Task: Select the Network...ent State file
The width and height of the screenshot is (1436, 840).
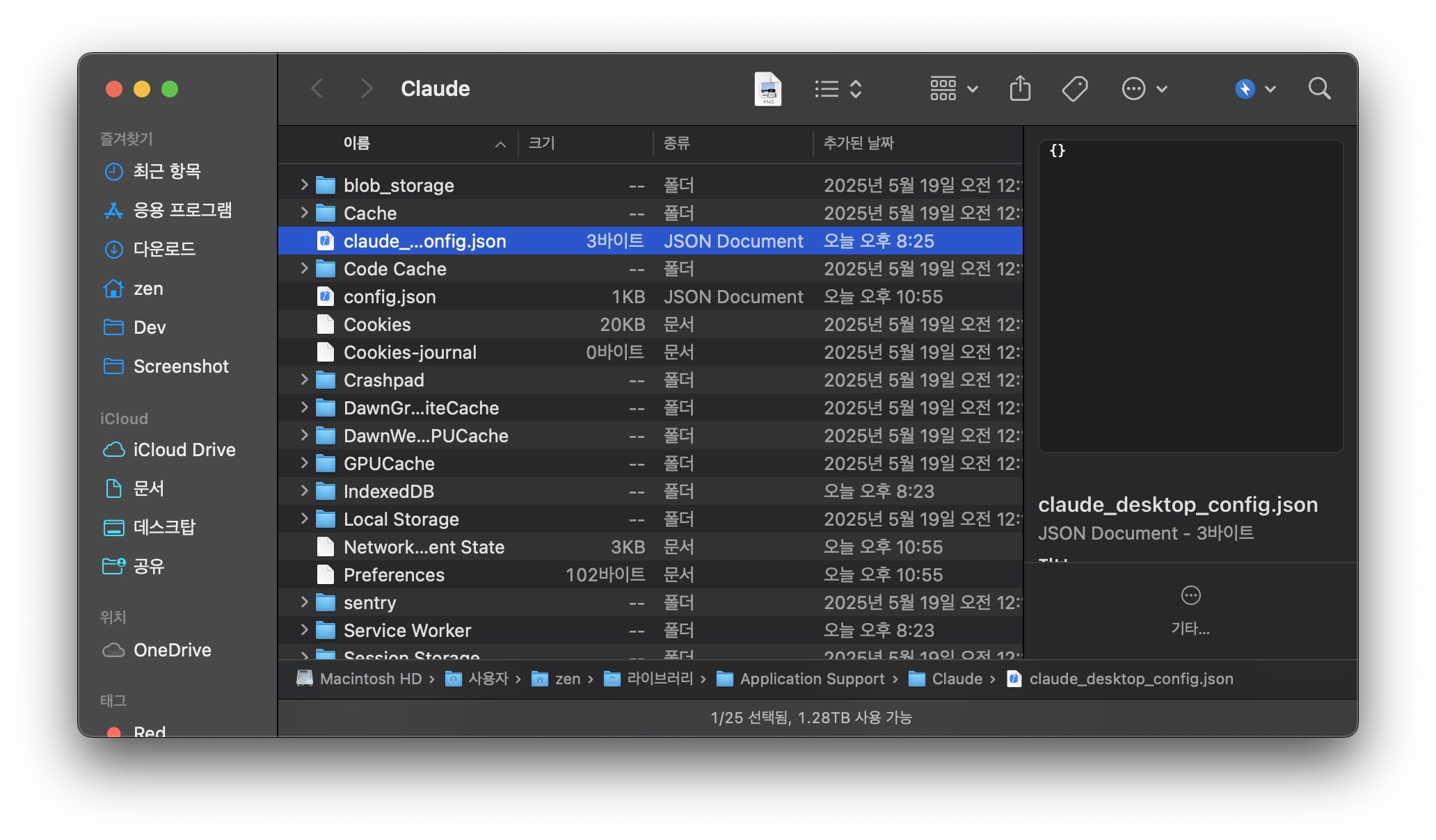Action: point(651,547)
